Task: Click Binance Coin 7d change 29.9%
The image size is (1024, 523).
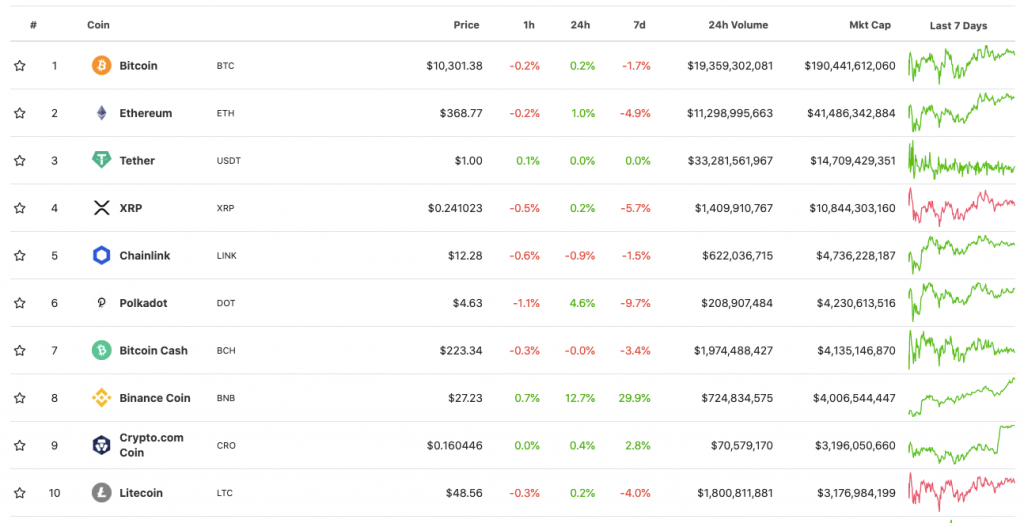Action: click(635, 398)
